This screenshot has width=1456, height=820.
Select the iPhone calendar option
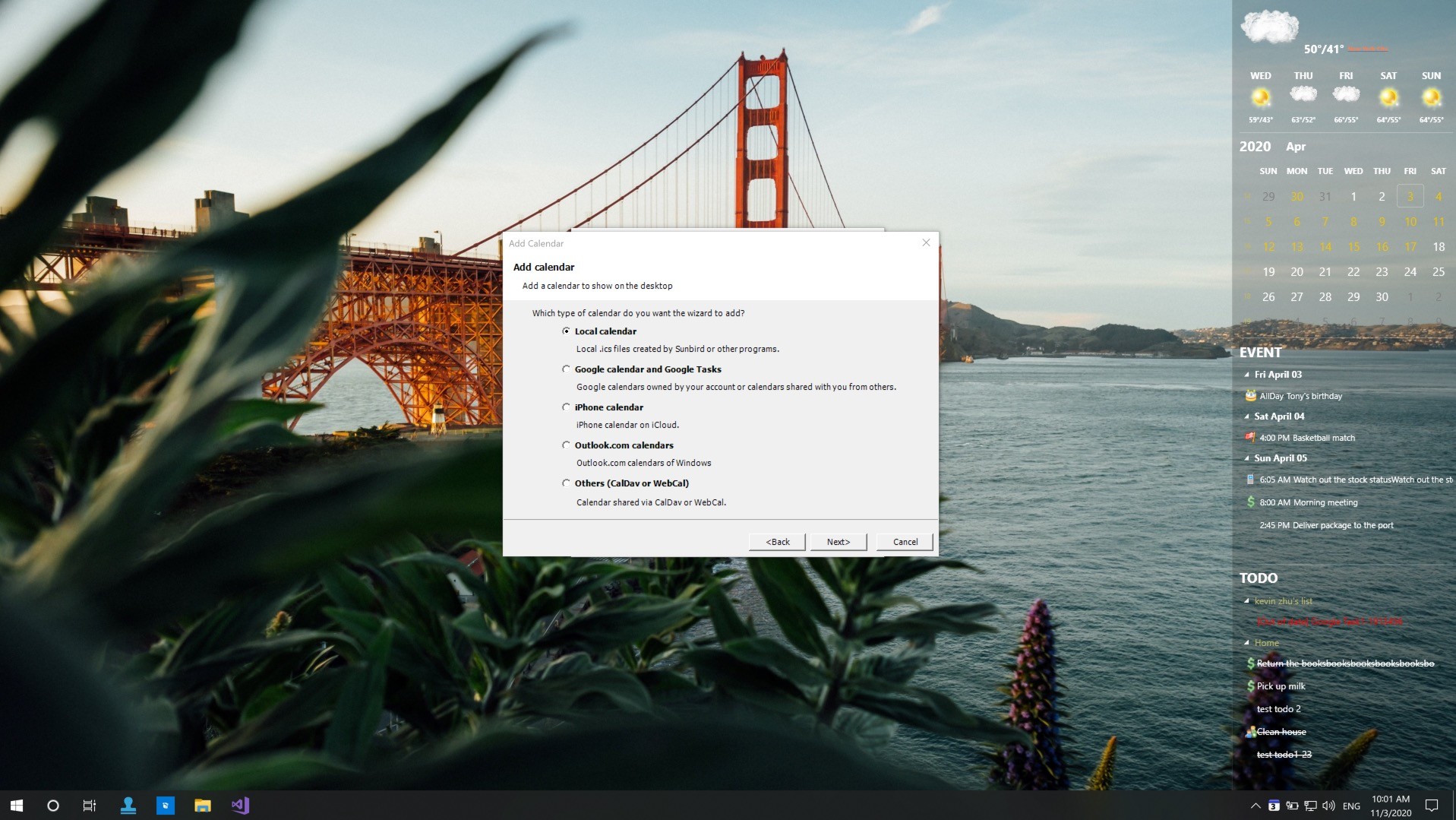point(566,407)
